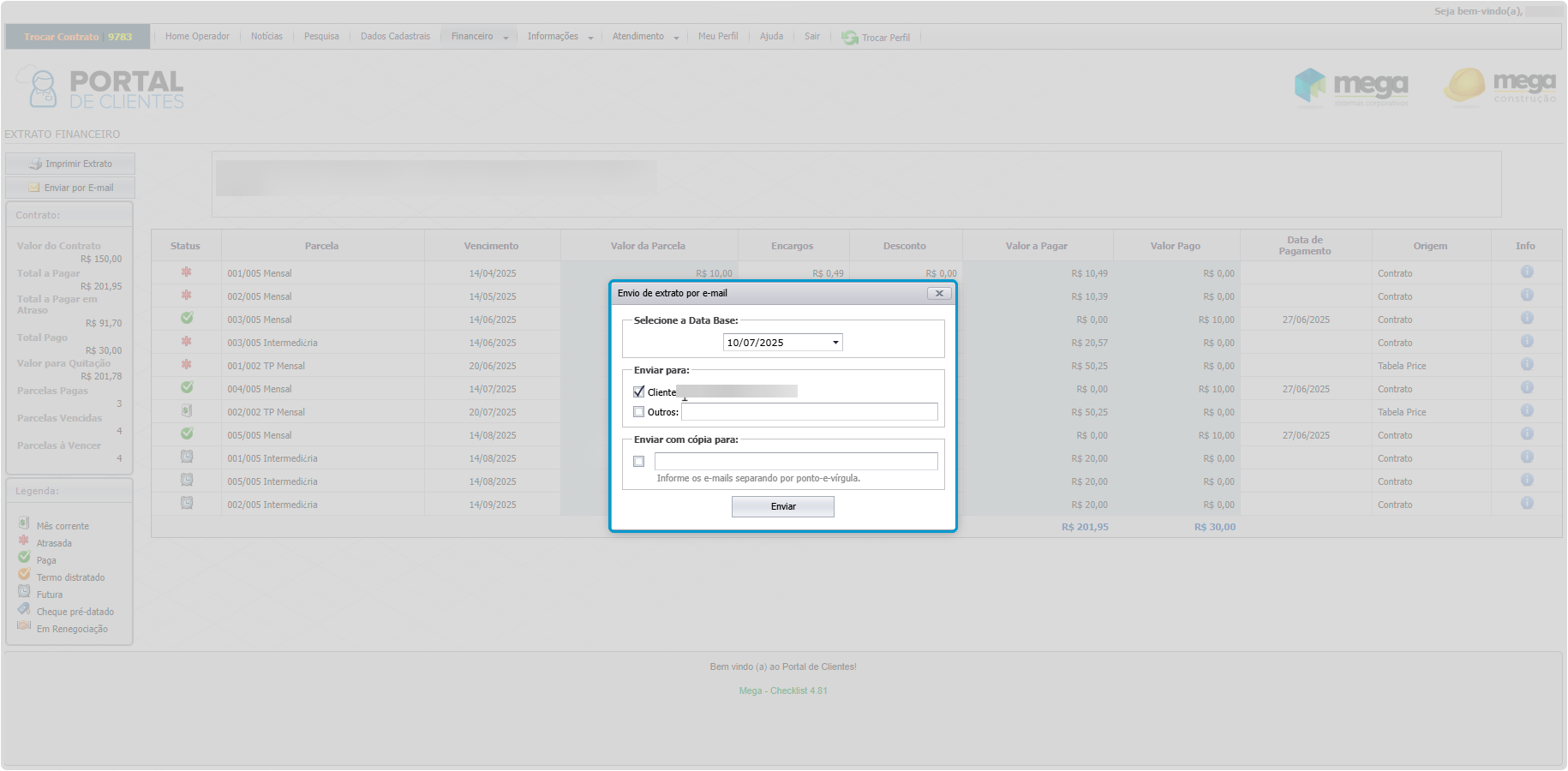Screen dimensions: 1568x771
Task: Click overdue status icon for 001/005 Mensal
Action: (186, 272)
